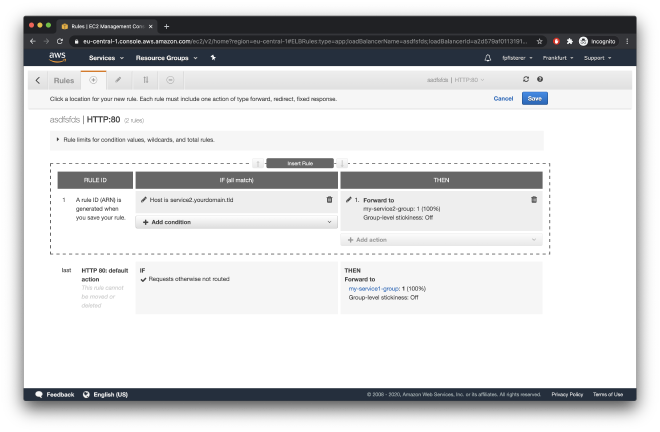This screenshot has width=660, height=432.
Task: Open the asdfsfds HTTP:80 listener dropdown
Action: coord(455,80)
